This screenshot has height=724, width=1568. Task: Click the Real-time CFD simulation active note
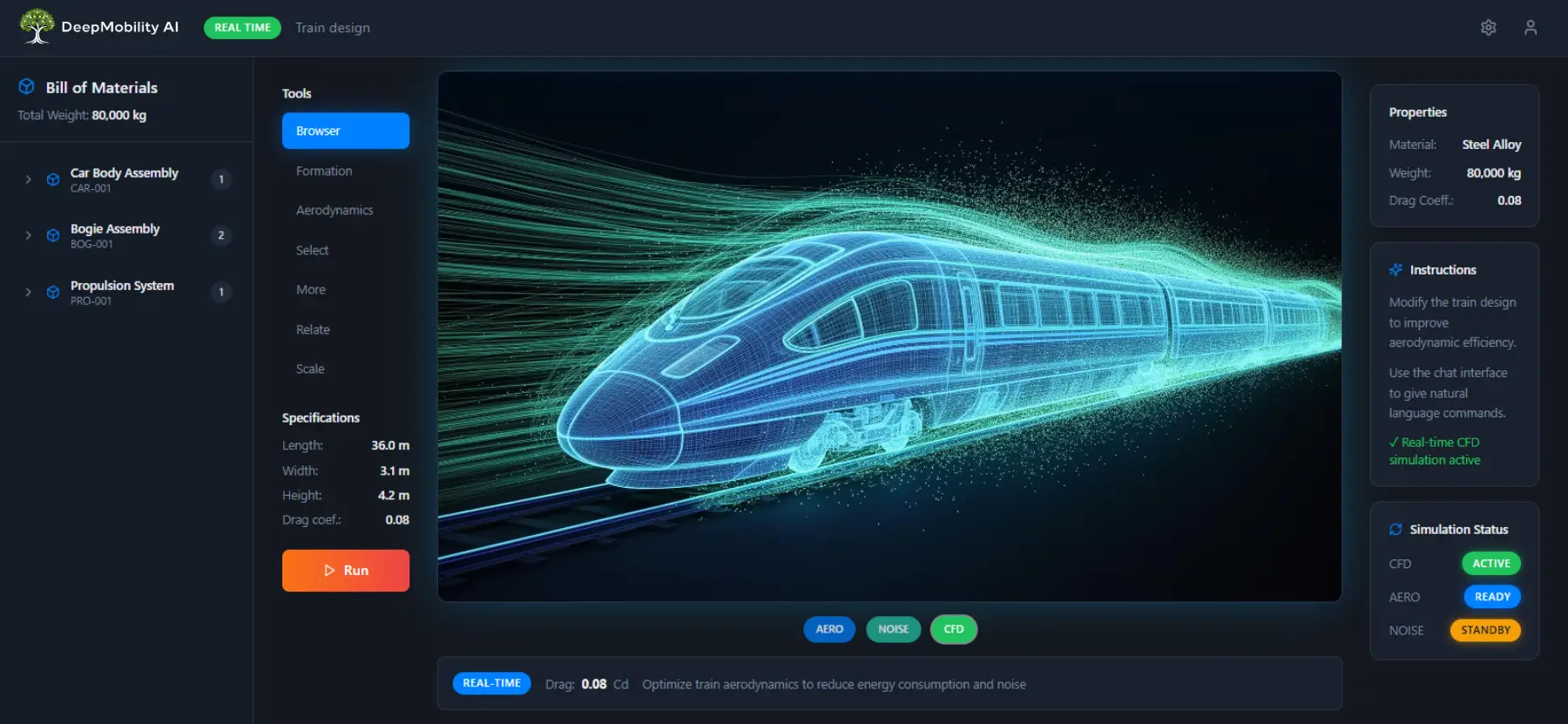[x=1435, y=451]
